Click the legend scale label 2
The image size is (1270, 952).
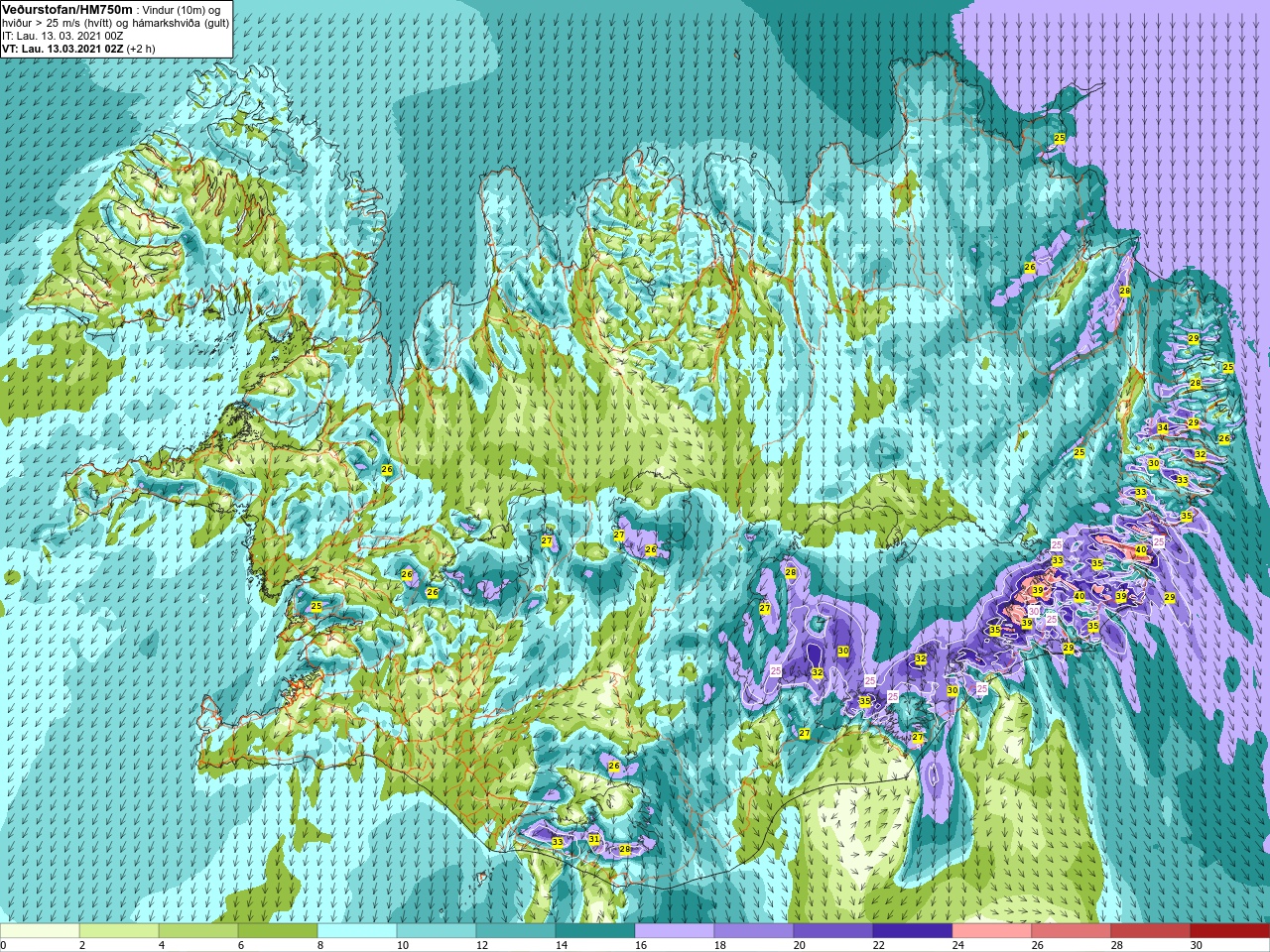[x=82, y=945]
